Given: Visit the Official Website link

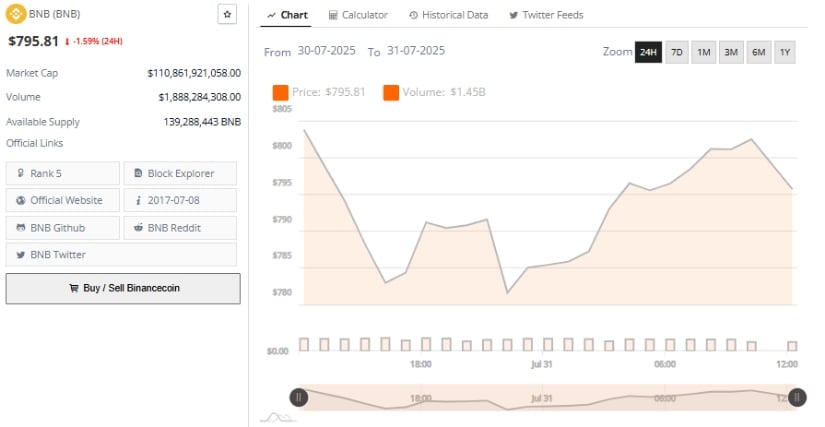Looking at the screenshot, I should 63,200.
